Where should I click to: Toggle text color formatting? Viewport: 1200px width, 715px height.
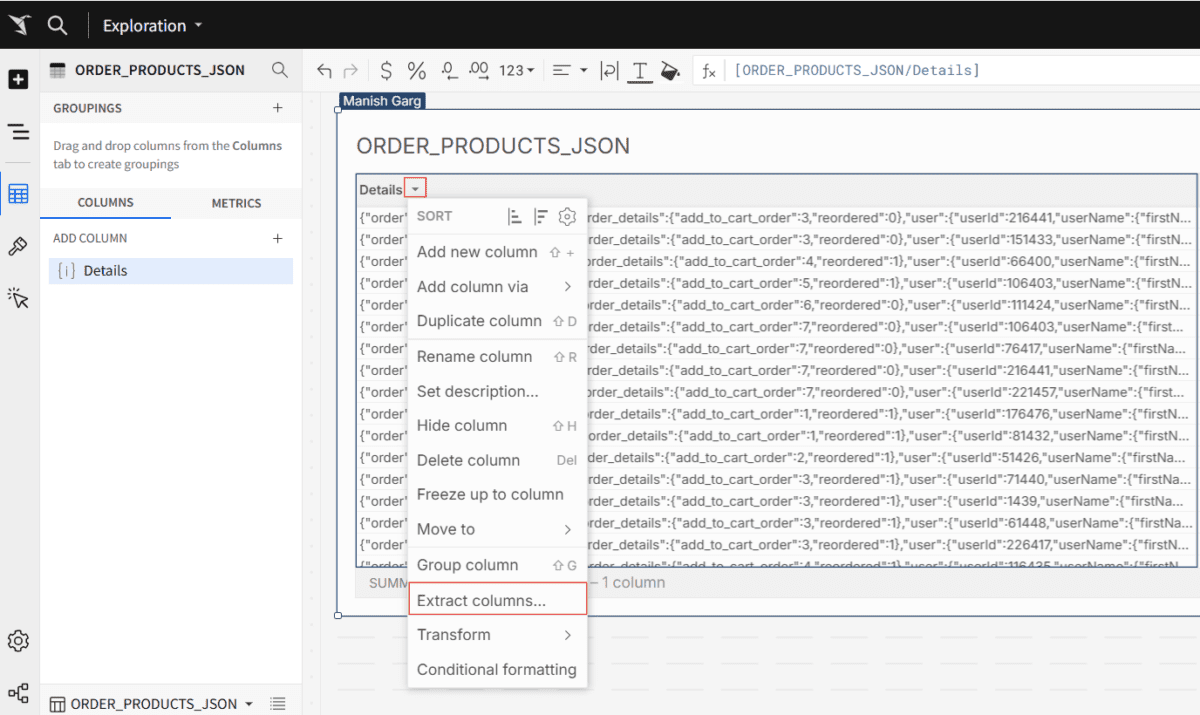(640, 70)
